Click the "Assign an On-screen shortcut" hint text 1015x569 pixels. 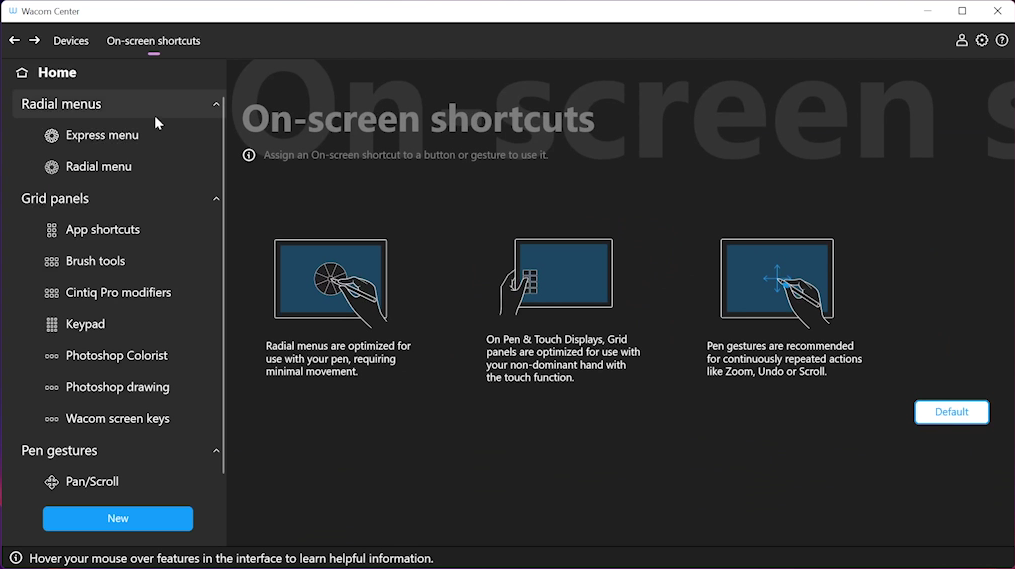click(406, 155)
